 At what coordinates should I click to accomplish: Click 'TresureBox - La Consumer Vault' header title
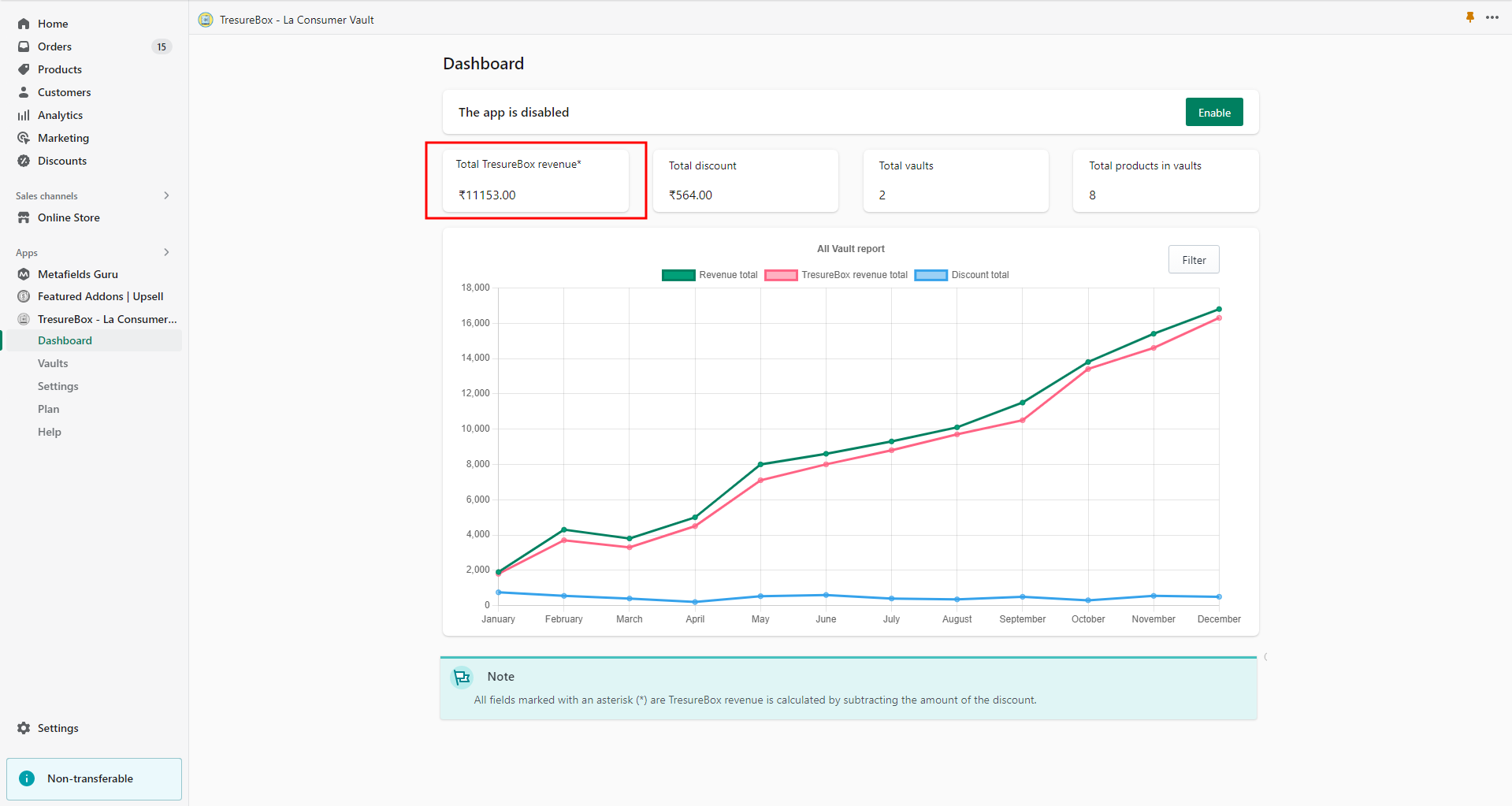(x=297, y=20)
